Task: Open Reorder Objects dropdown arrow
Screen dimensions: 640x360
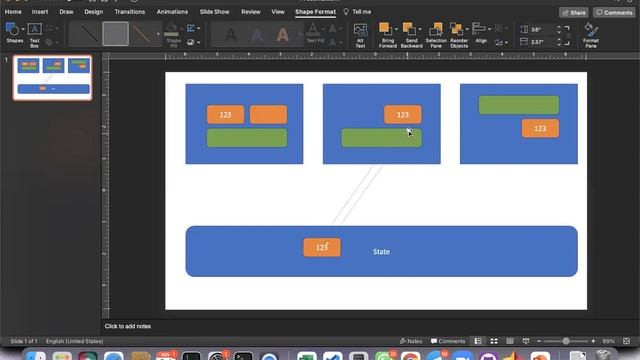Action: pyautogui.click(x=467, y=29)
